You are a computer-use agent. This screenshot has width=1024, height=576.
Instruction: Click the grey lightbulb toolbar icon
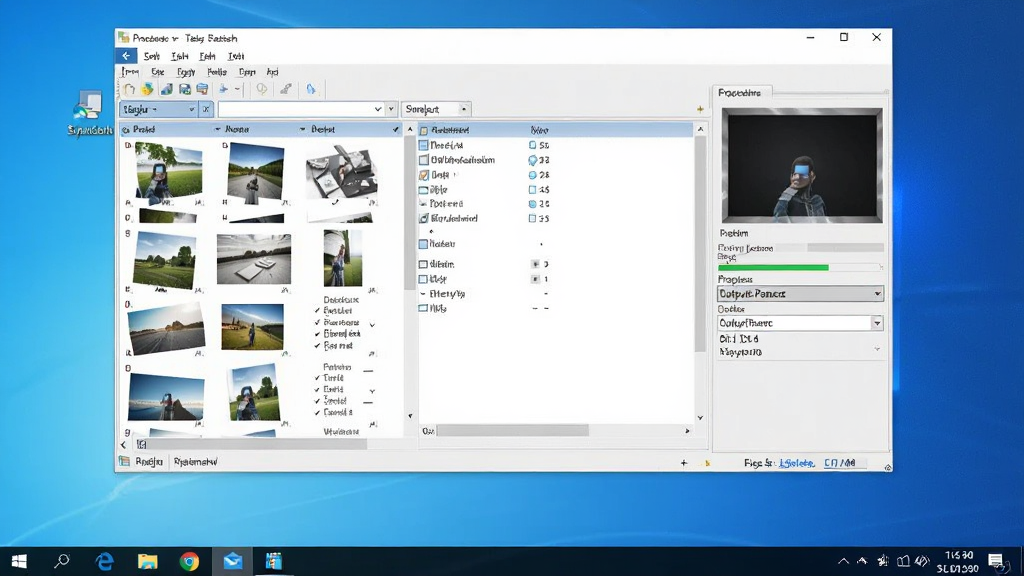pos(261,89)
